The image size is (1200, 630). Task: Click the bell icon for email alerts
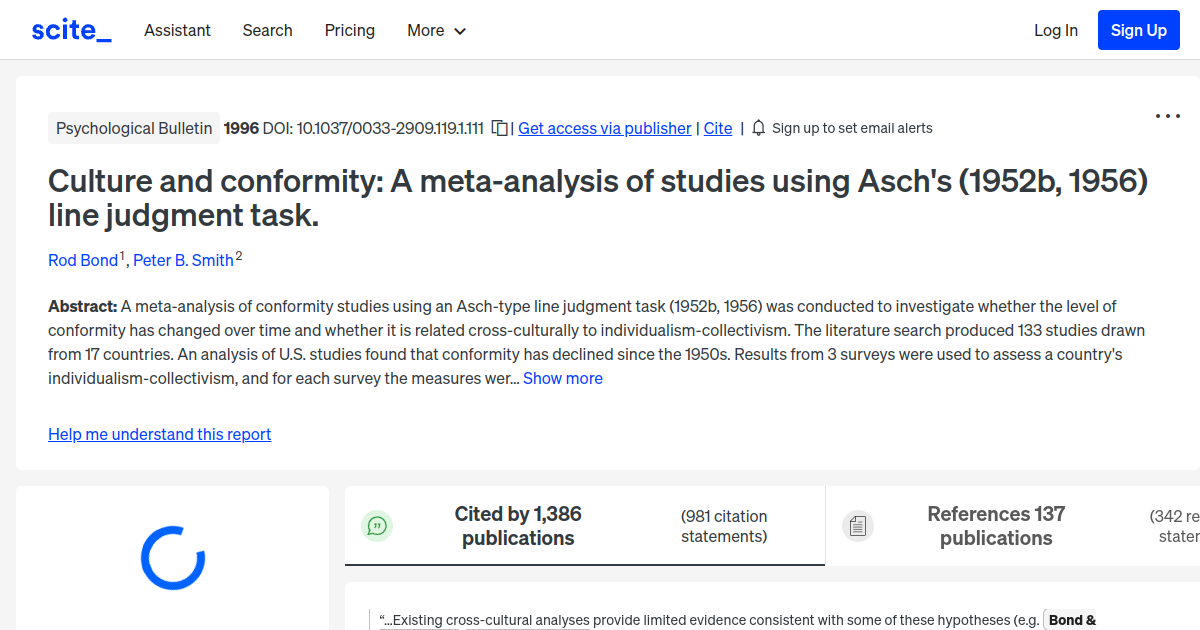(759, 128)
